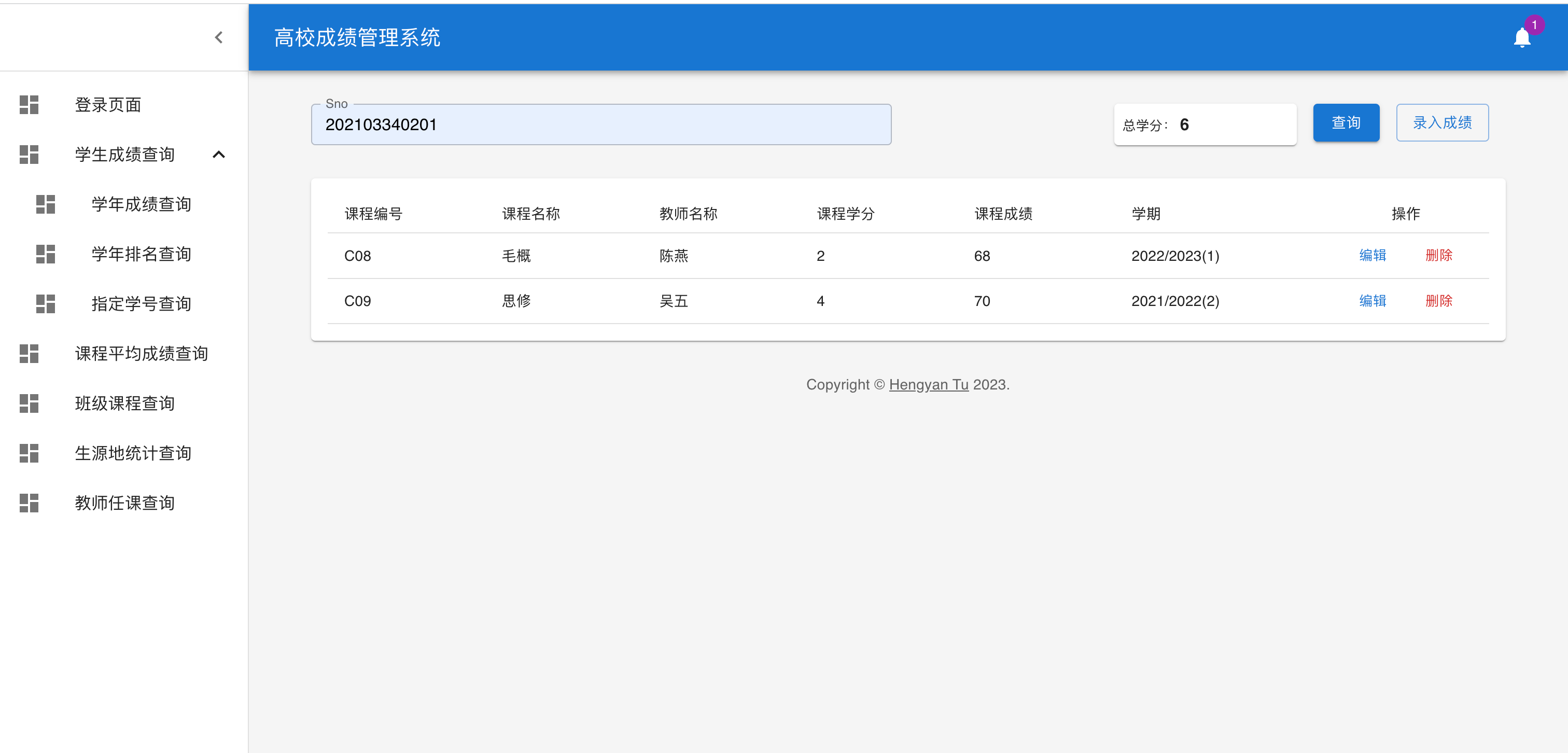The height and width of the screenshot is (753, 1568).
Task: Click the 录入成绩 button
Action: (1441, 123)
